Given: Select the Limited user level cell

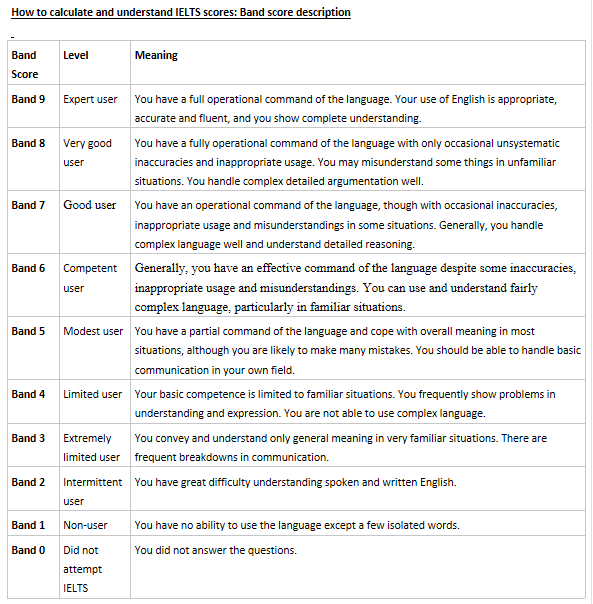Looking at the screenshot, I should (95, 402).
